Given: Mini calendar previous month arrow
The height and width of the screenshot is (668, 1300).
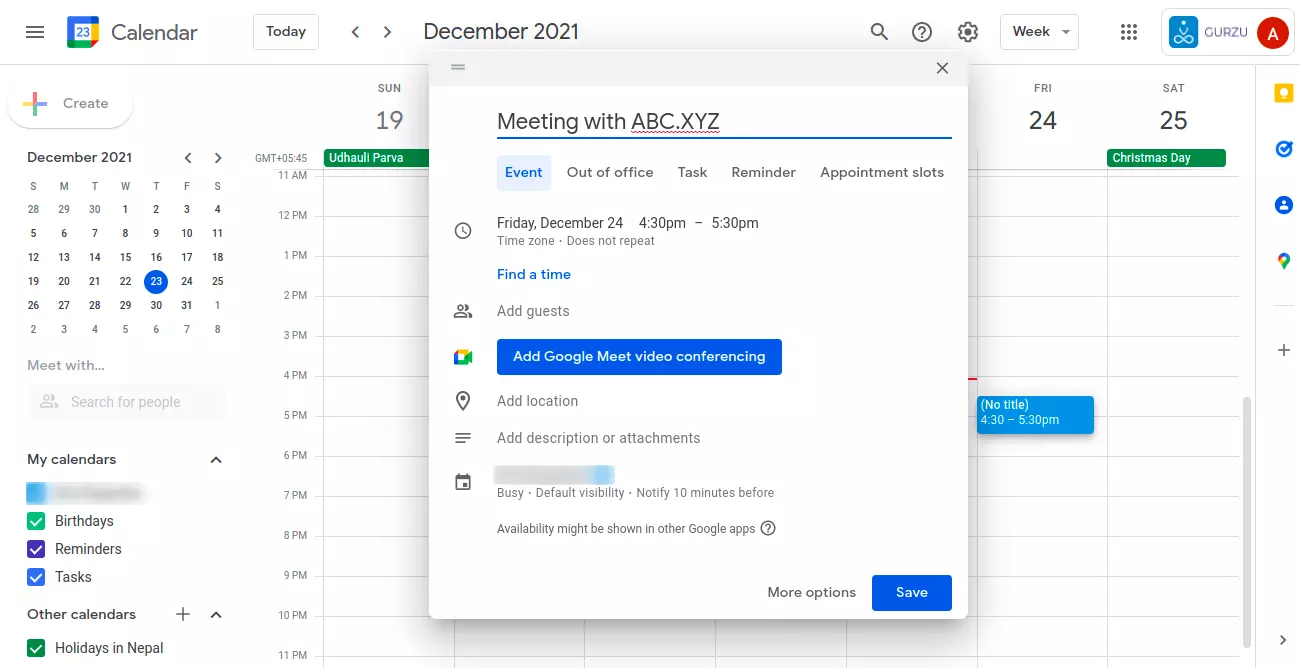Looking at the screenshot, I should pos(187,158).
